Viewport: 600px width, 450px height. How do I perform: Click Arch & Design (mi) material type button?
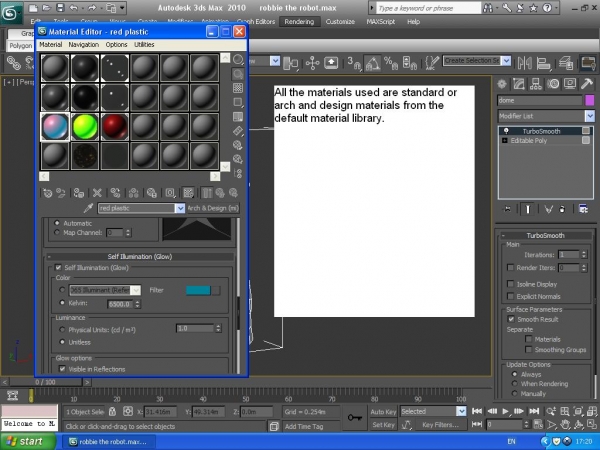(213, 208)
